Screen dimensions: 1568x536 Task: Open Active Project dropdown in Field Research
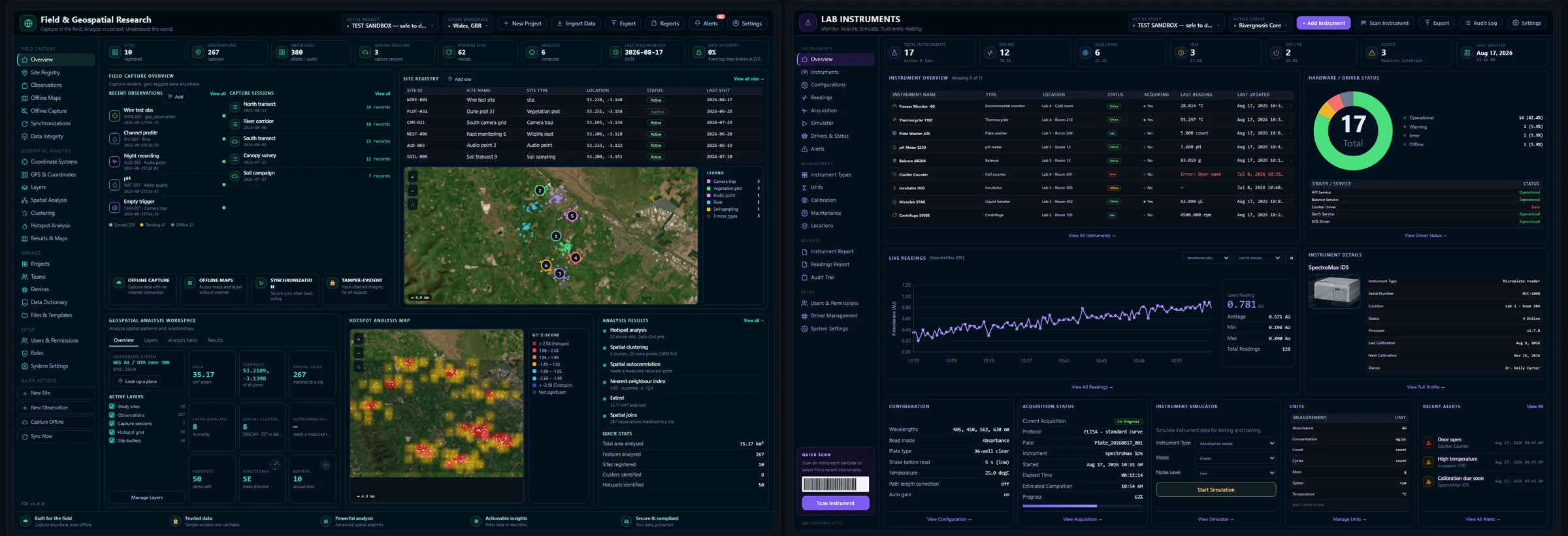pos(390,24)
